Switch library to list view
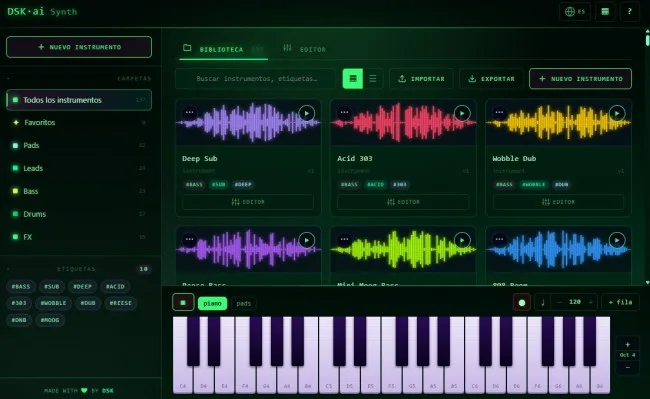 [x=373, y=78]
